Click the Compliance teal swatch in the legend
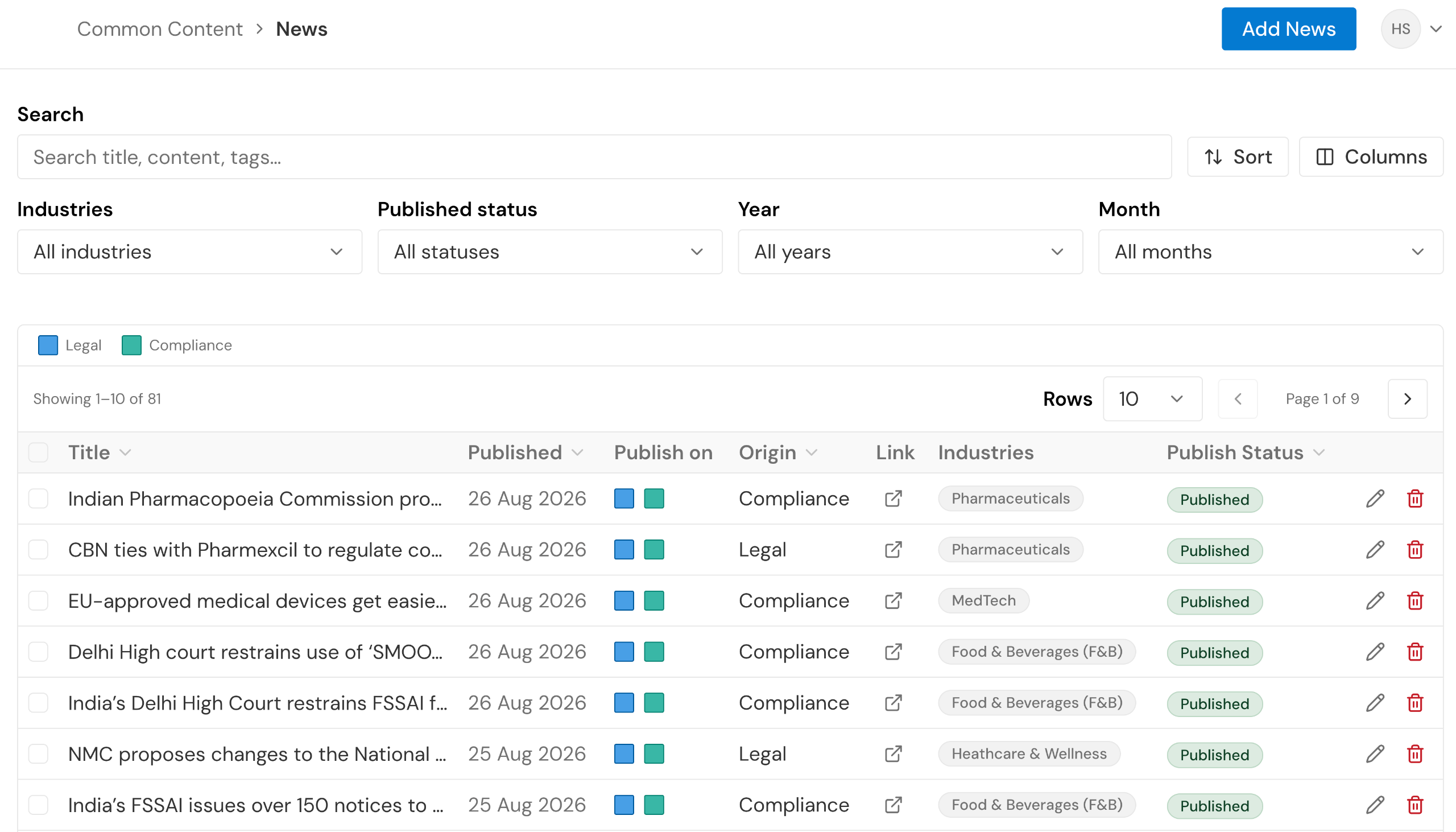 (131, 345)
